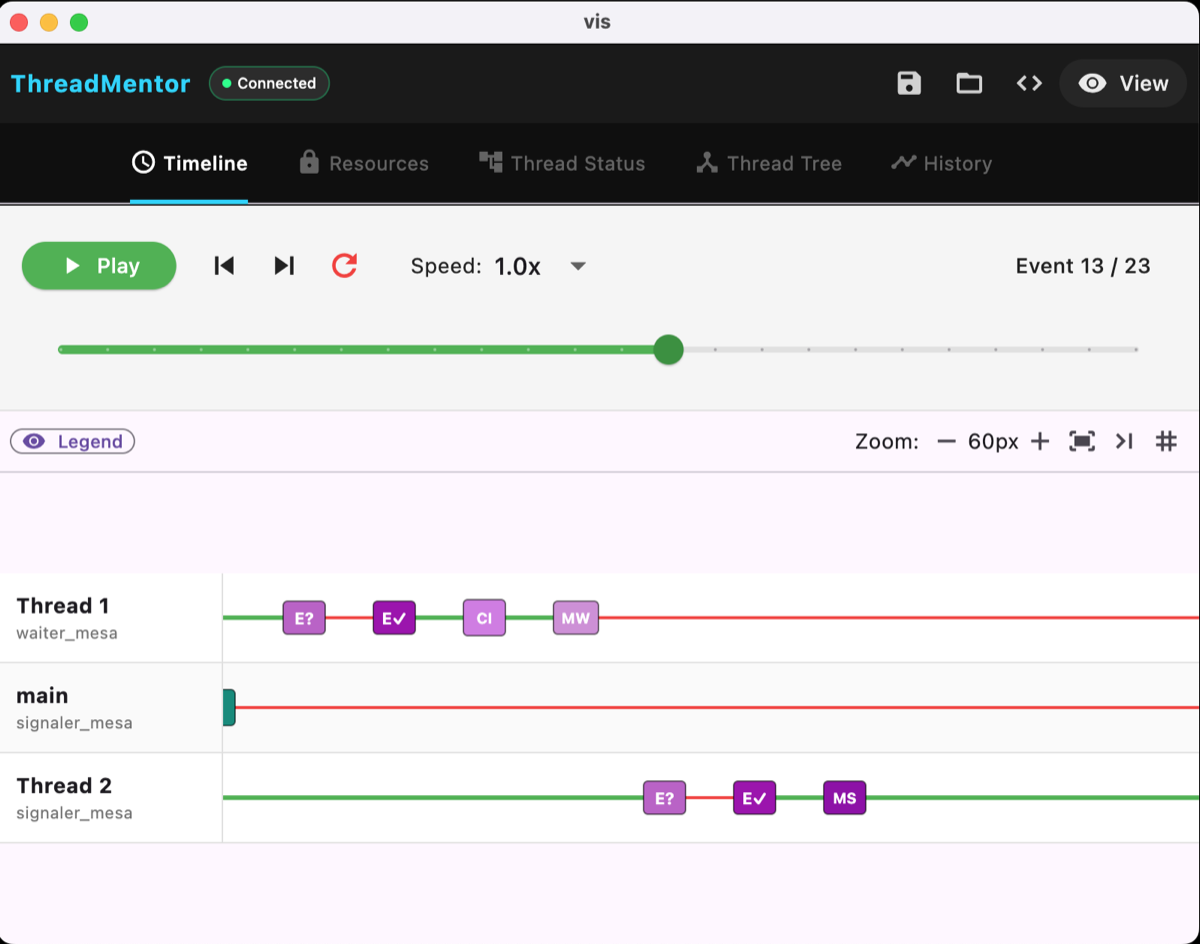
Task: Select the MW event marker
Action: (x=576, y=618)
